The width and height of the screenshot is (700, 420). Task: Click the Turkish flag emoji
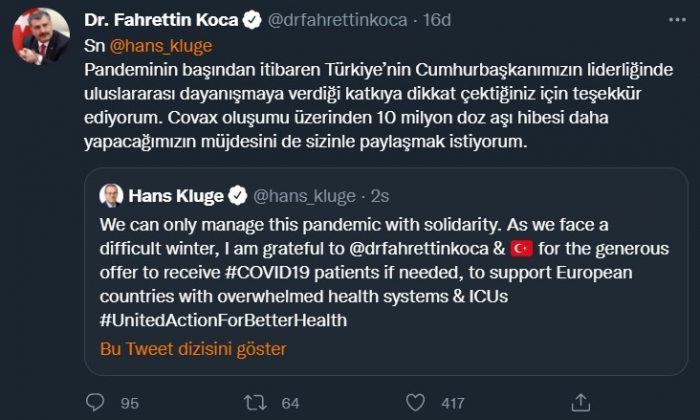tap(523, 246)
